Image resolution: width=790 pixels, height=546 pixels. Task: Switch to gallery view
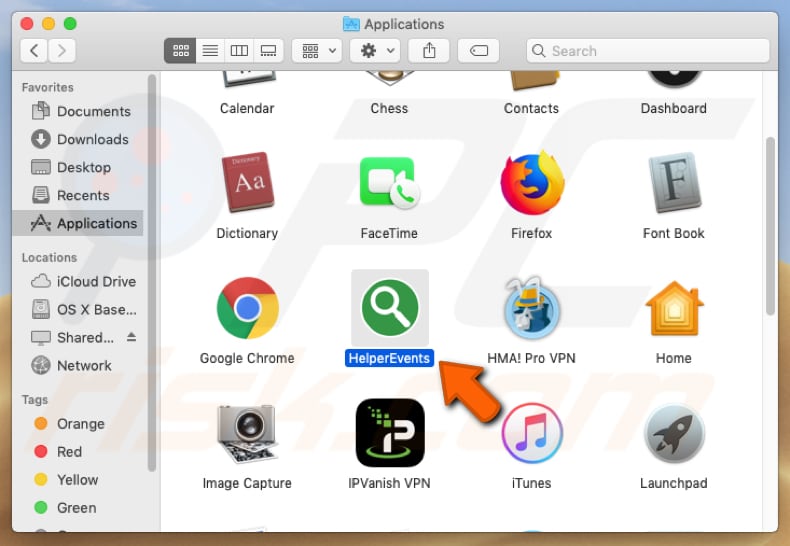pyautogui.click(x=269, y=50)
